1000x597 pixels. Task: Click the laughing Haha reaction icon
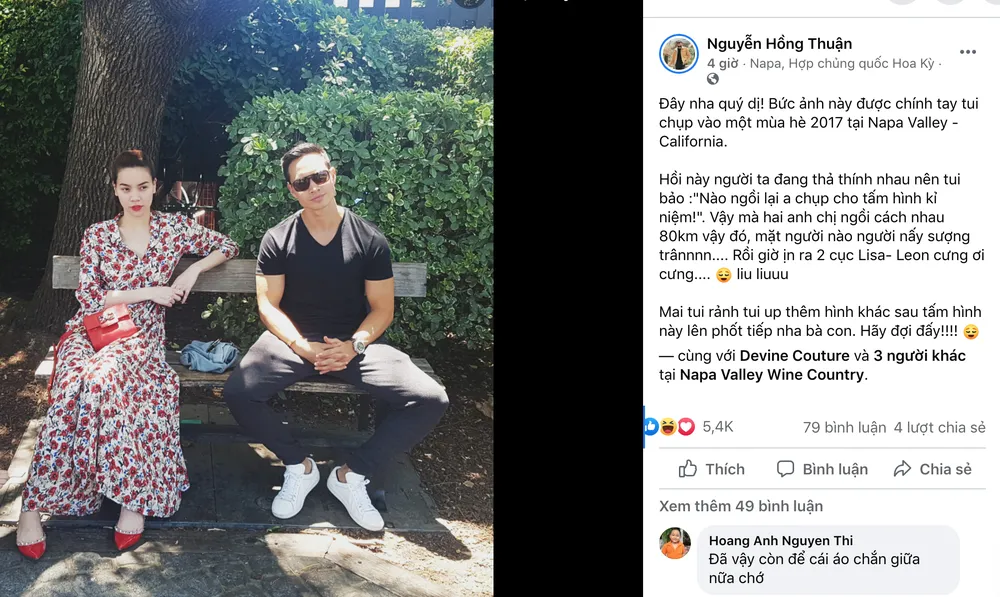[x=668, y=427]
